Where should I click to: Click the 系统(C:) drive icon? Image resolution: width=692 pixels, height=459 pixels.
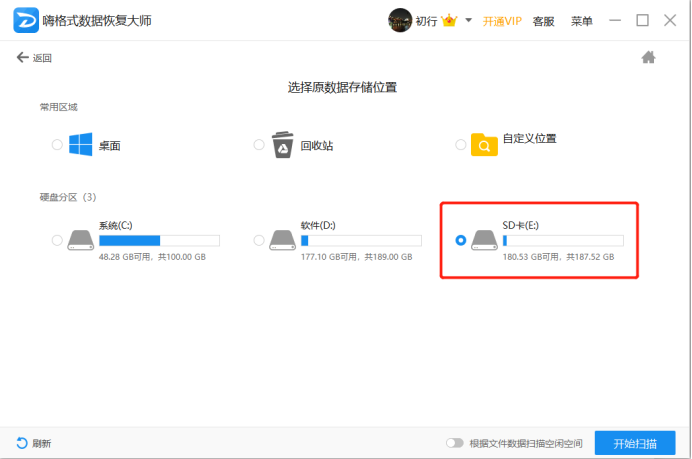click(81, 240)
